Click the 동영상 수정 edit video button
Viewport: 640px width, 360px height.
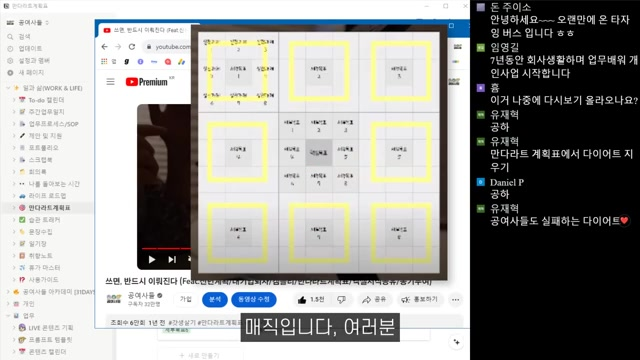(253, 299)
